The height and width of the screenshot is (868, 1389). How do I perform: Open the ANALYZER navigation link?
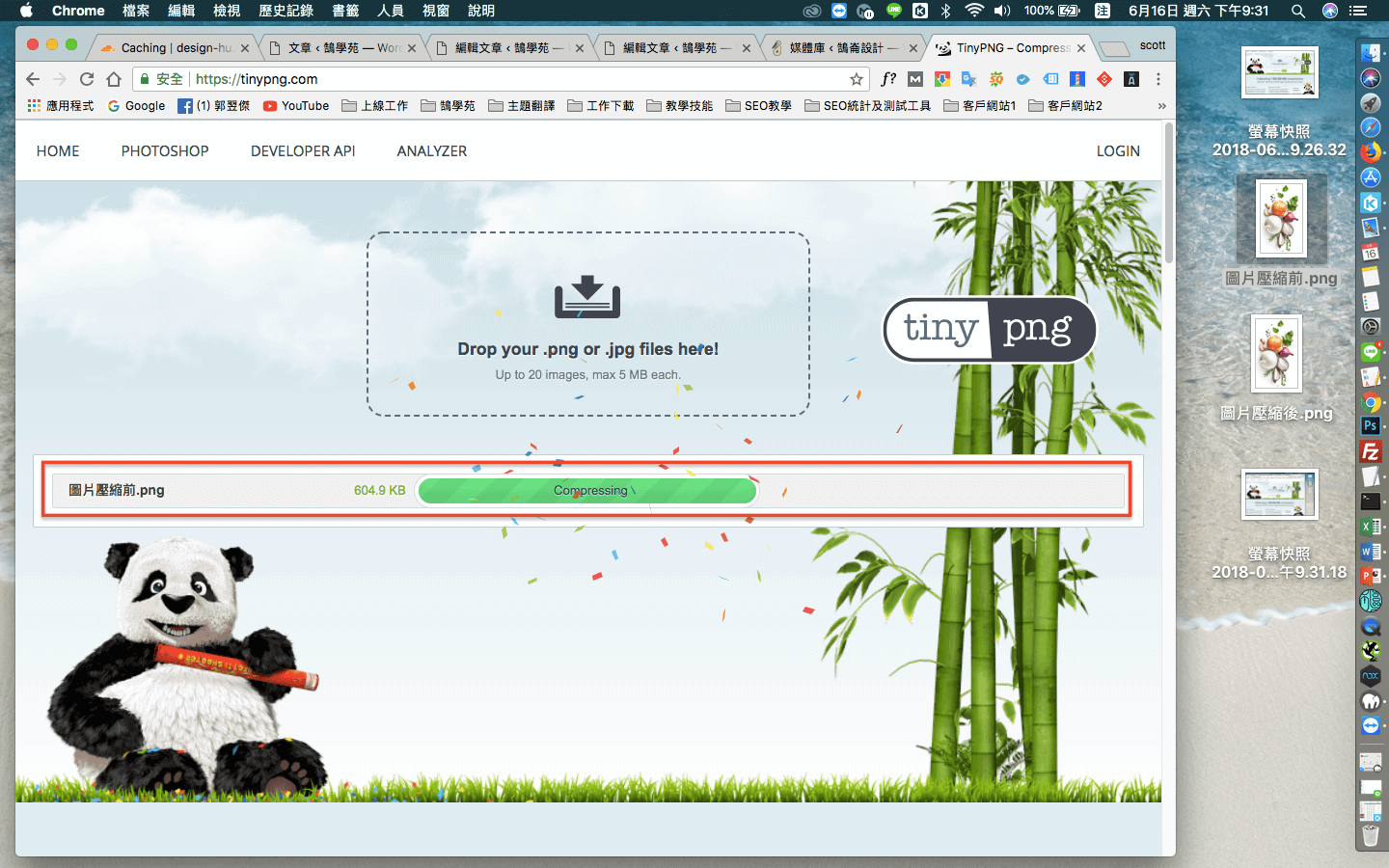pyautogui.click(x=432, y=151)
